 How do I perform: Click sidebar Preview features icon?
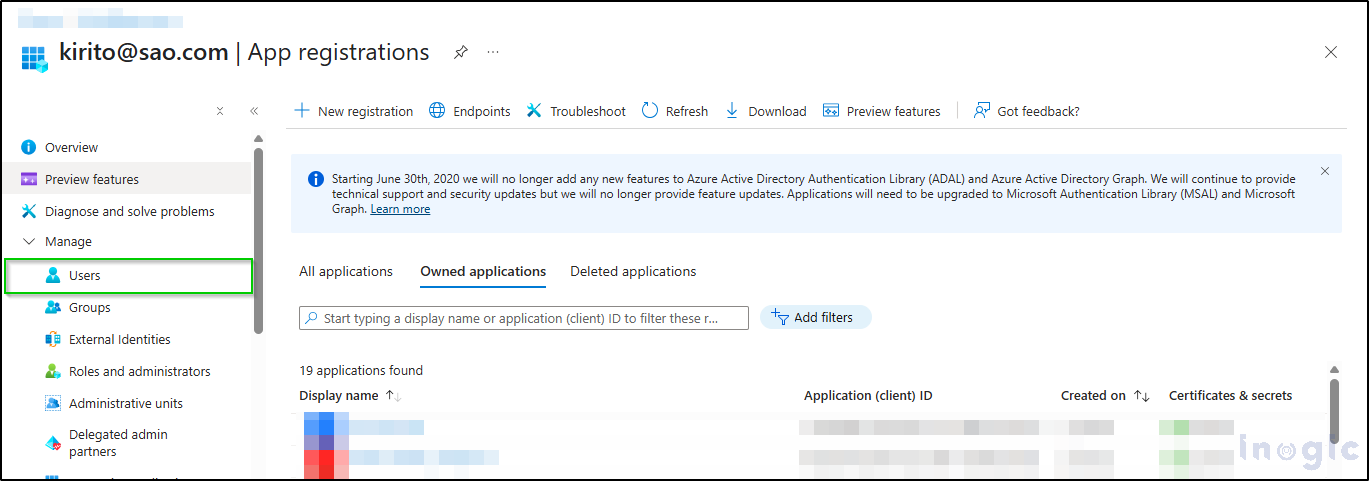[x=28, y=179]
